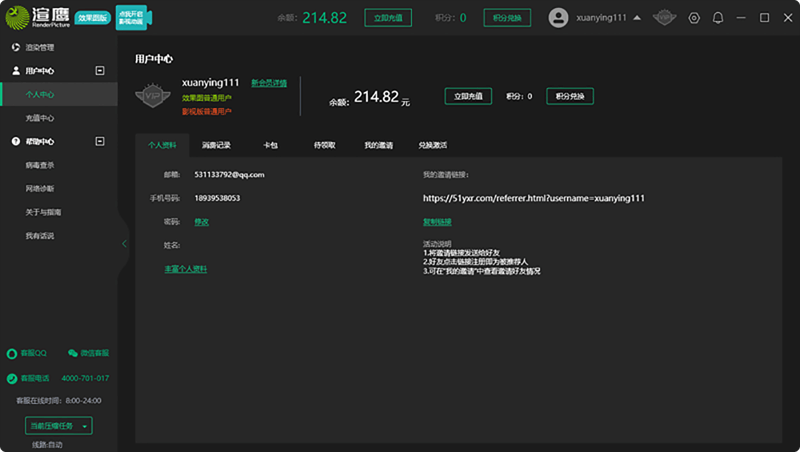Click the settings hexagon icon in title bar

click(695, 18)
